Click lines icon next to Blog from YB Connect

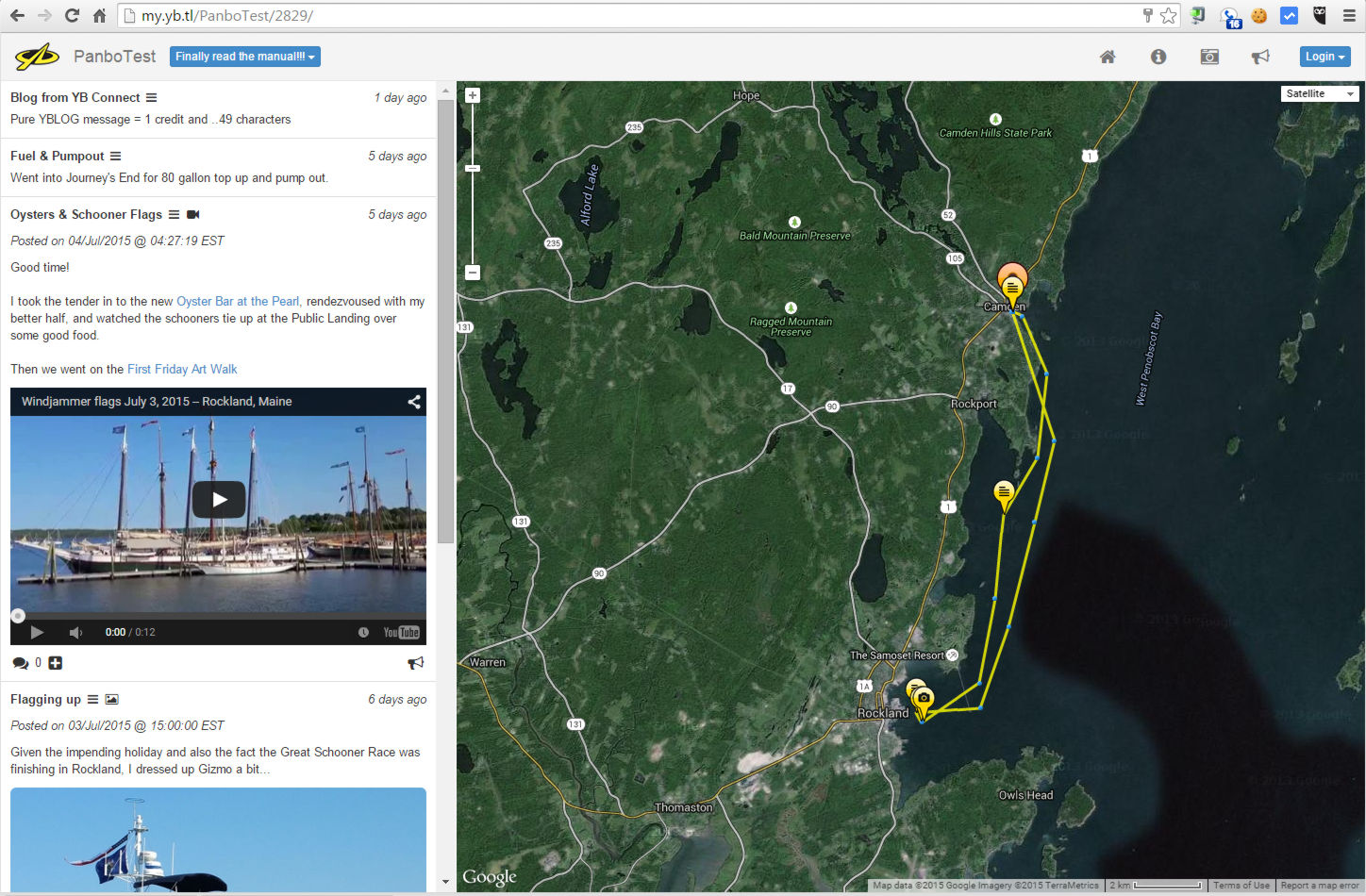[x=151, y=97]
